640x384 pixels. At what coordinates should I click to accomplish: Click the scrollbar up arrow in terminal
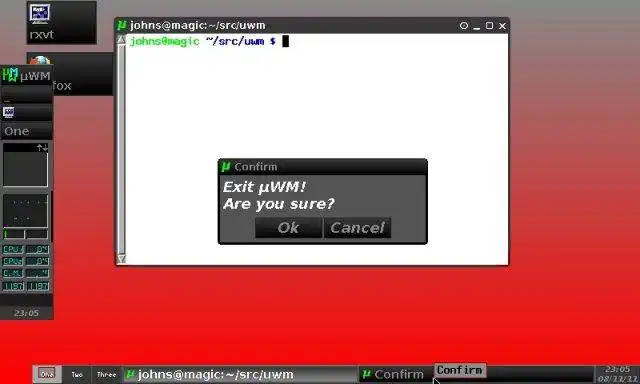pos(121,40)
